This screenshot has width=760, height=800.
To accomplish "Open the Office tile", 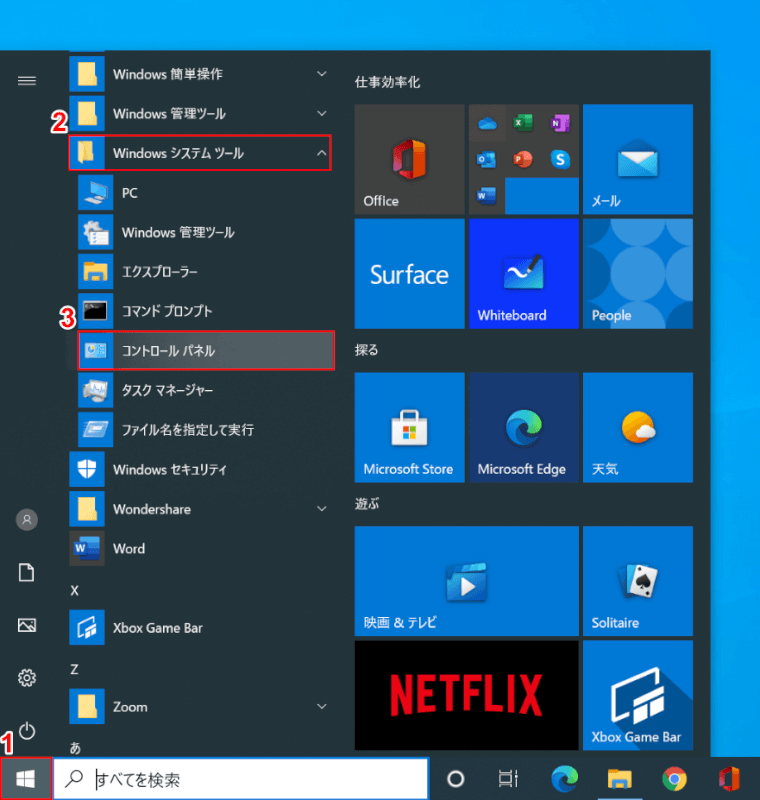I will tap(410, 159).
